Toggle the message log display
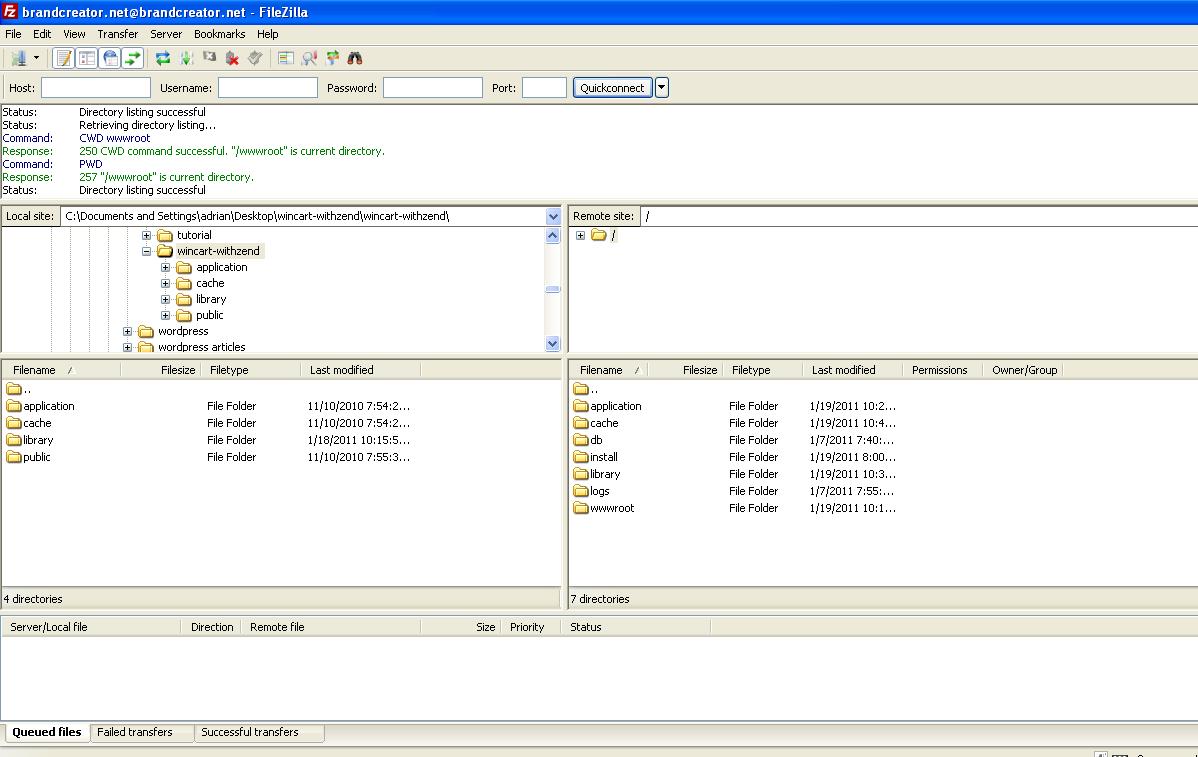 64,58
